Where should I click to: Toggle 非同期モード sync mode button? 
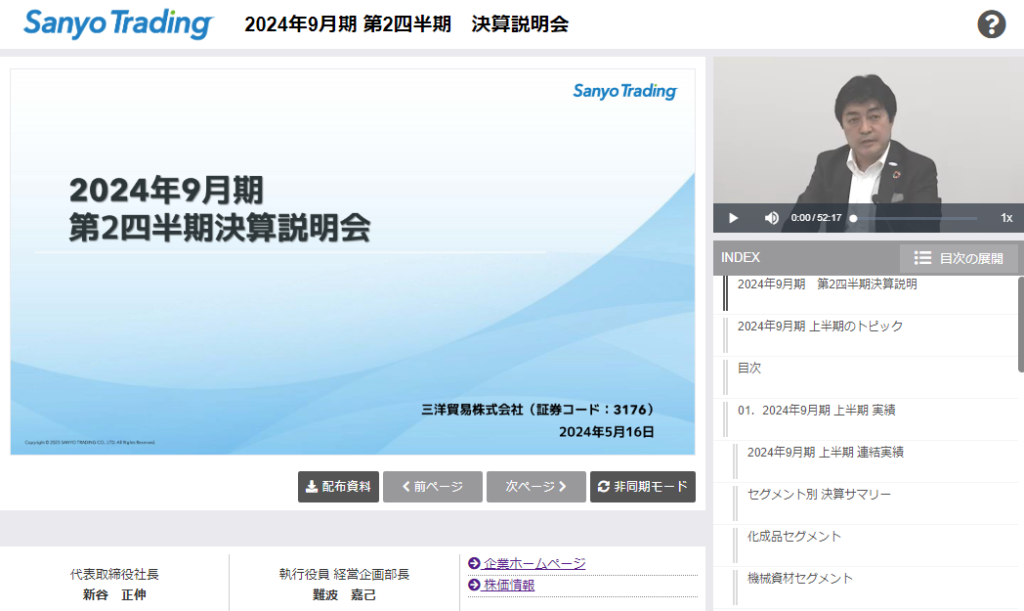tap(643, 486)
